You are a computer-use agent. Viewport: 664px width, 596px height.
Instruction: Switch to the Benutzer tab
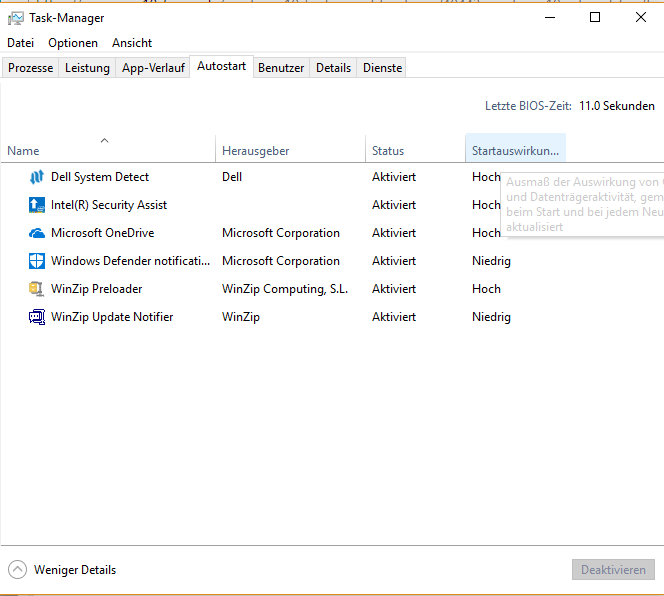pyautogui.click(x=281, y=68)
